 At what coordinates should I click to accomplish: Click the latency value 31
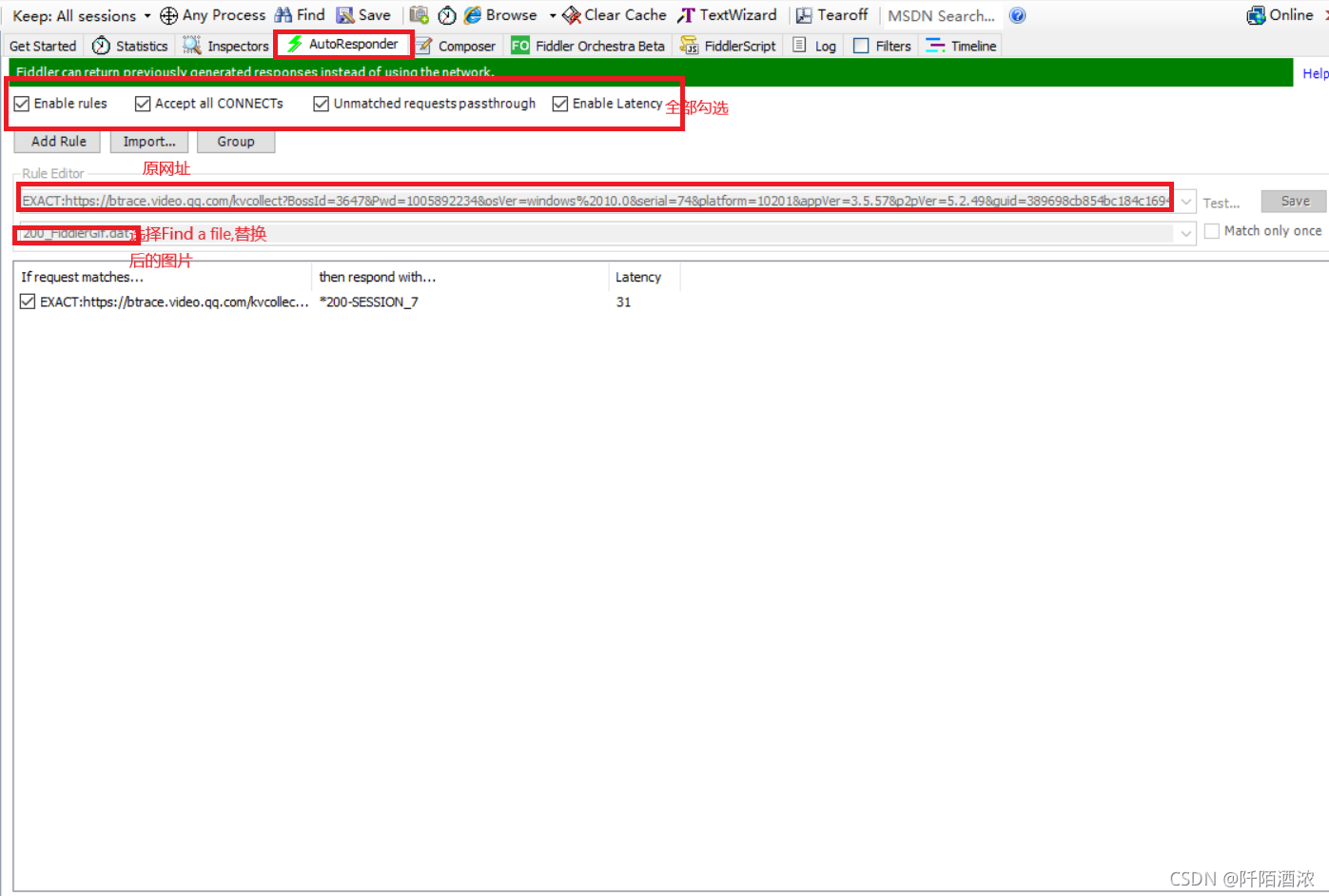tap(623, 302)
